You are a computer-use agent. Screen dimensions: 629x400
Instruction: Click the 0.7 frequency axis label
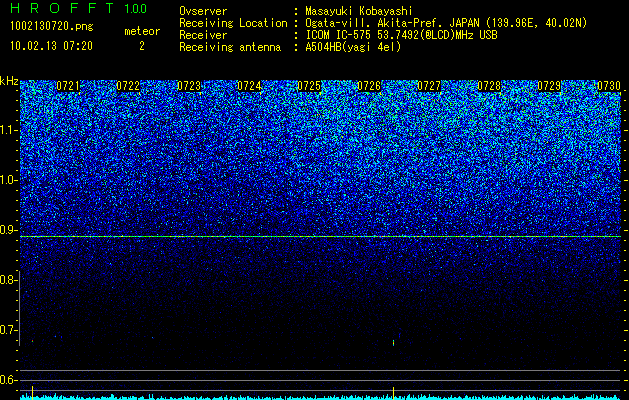[x=8, y=330]
